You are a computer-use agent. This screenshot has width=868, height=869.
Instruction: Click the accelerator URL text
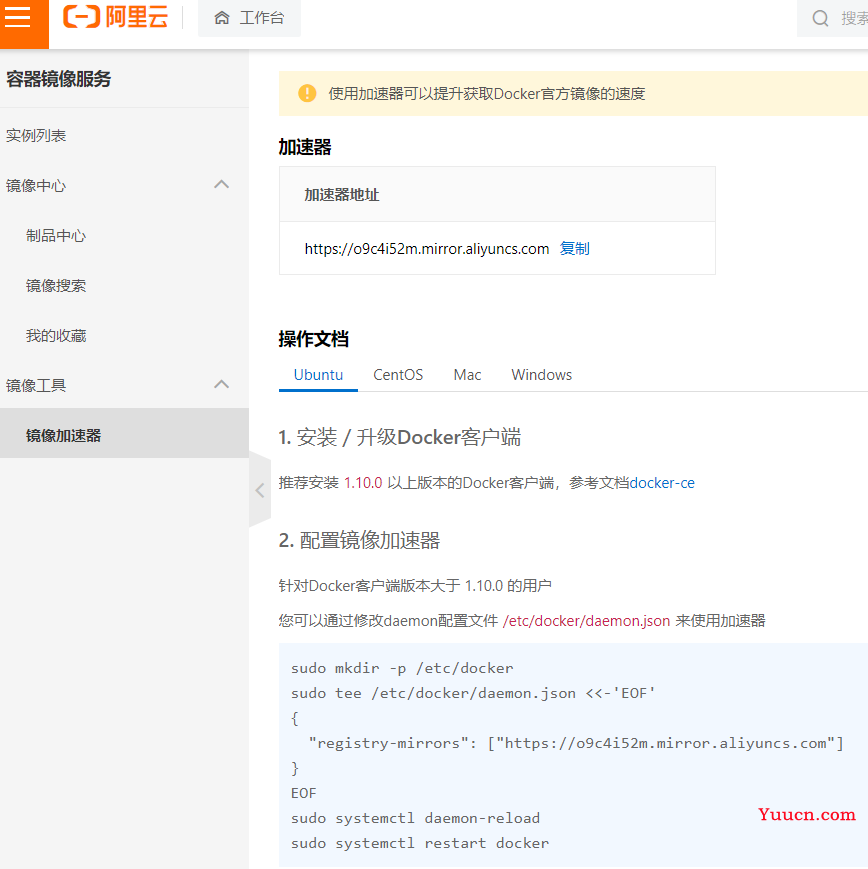click(427, 249)
